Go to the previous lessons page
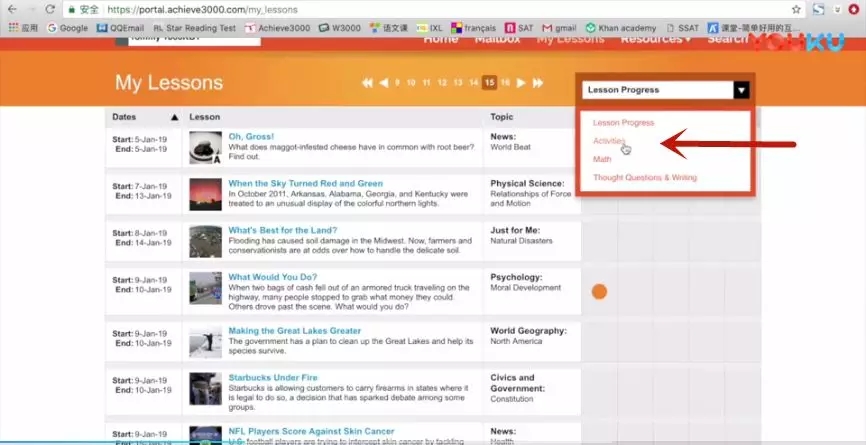This screenshot has width=866, height=445. coord(384,83)
